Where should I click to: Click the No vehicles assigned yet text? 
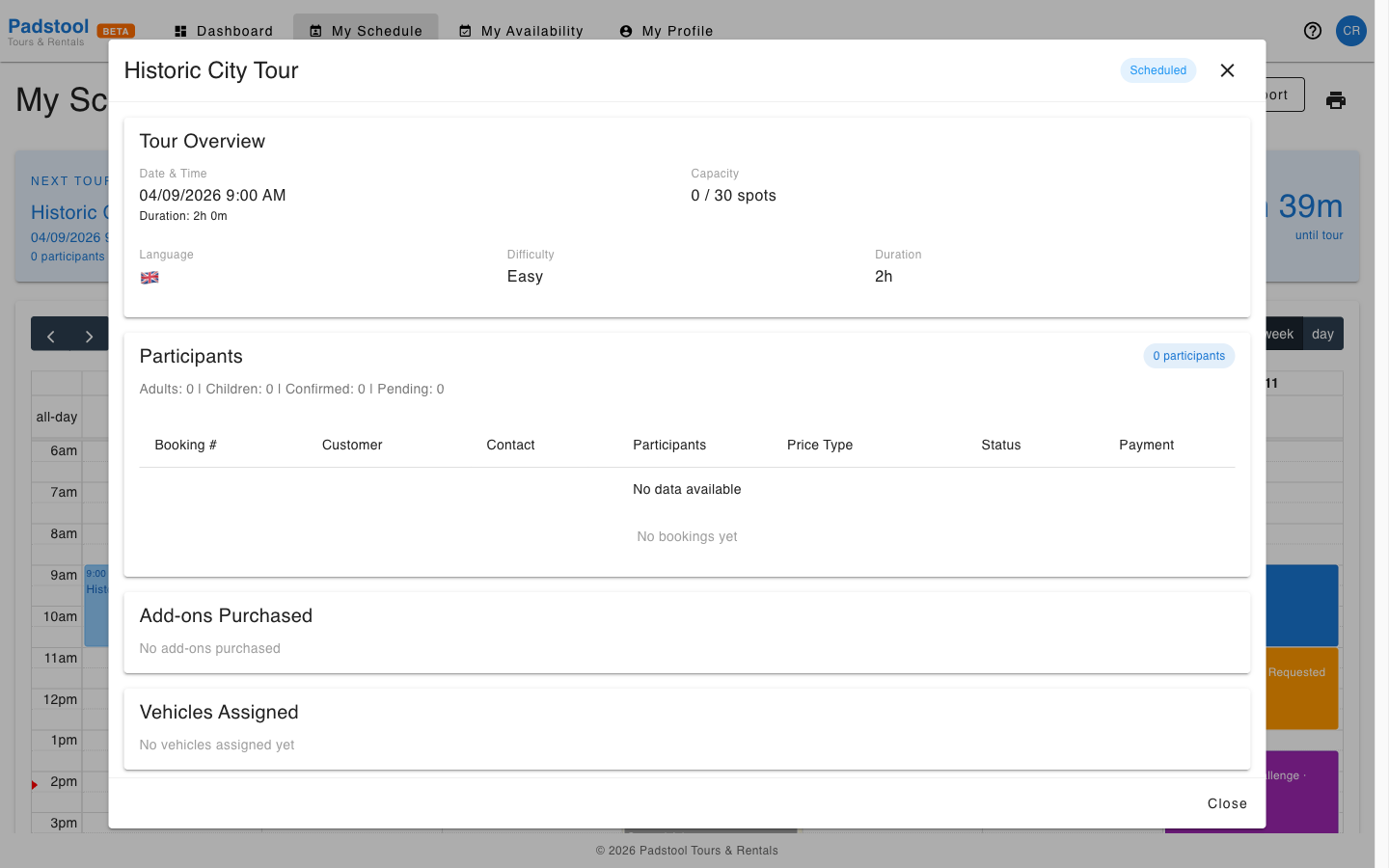click(x=217, y=745)
